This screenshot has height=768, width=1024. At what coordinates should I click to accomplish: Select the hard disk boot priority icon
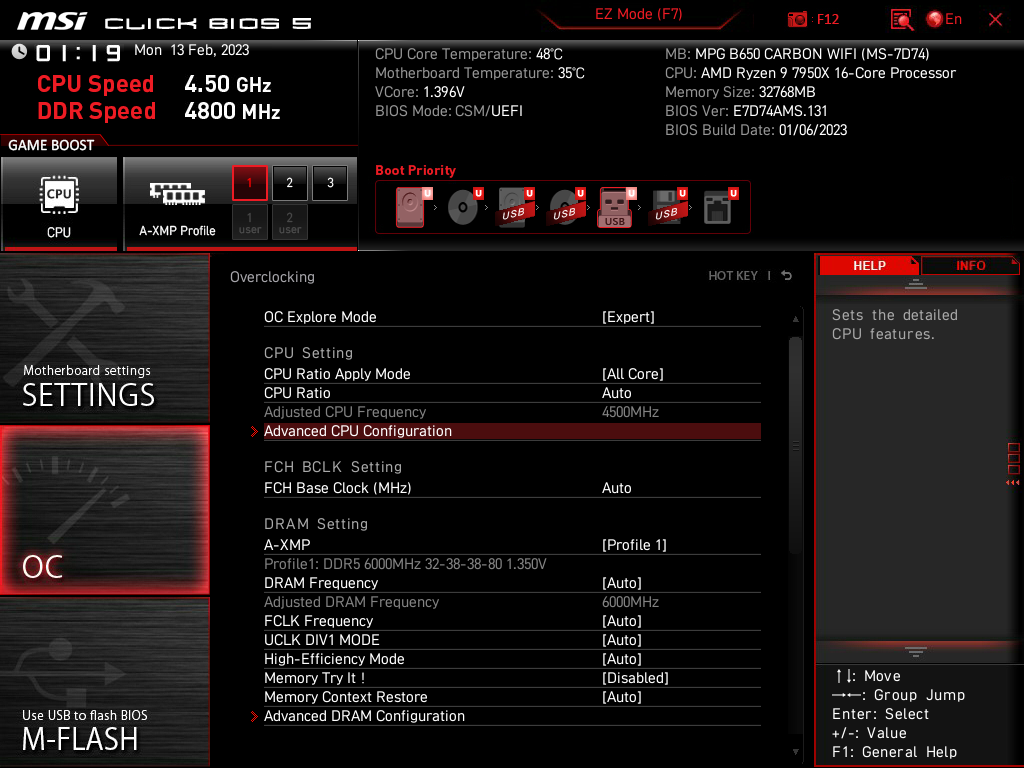point(411,207)
